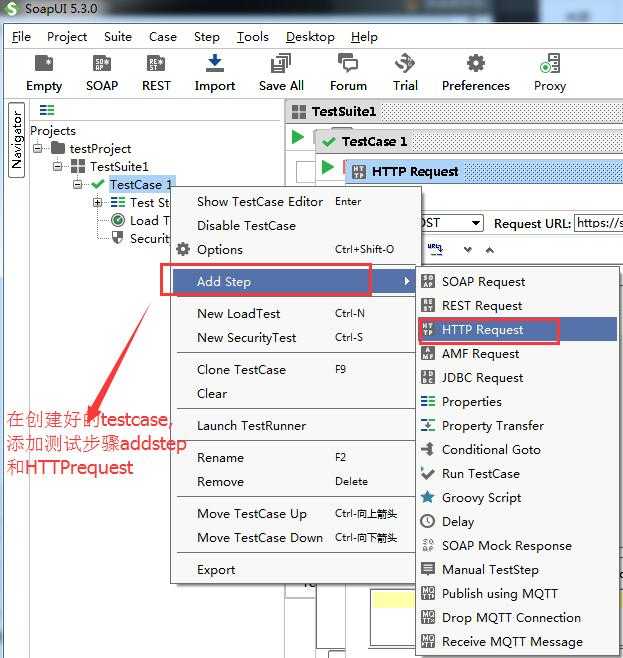Click Show TestCase Editor menu entry

(x=295, y=201)
